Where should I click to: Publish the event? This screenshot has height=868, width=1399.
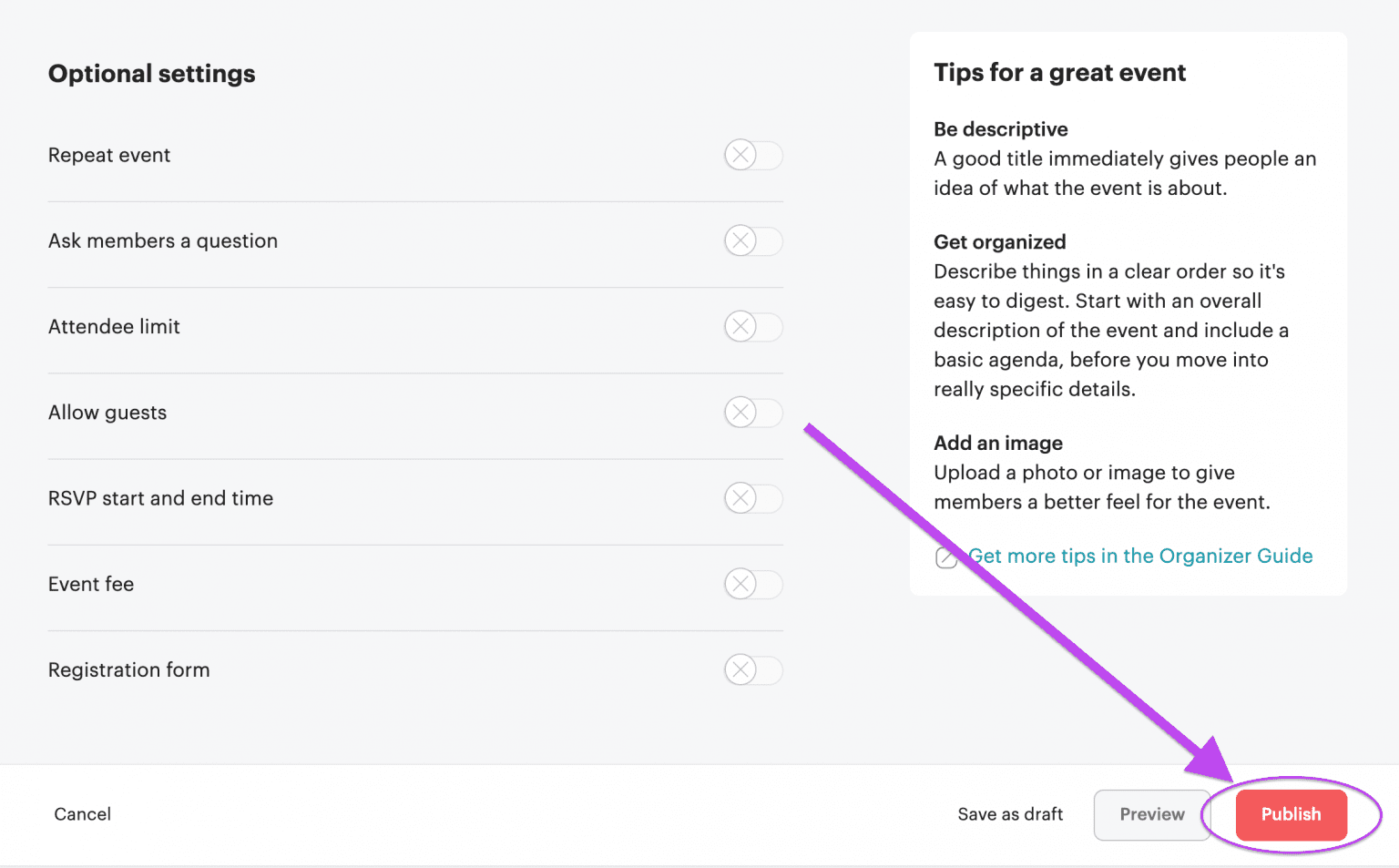click(x=1291, y=814)
